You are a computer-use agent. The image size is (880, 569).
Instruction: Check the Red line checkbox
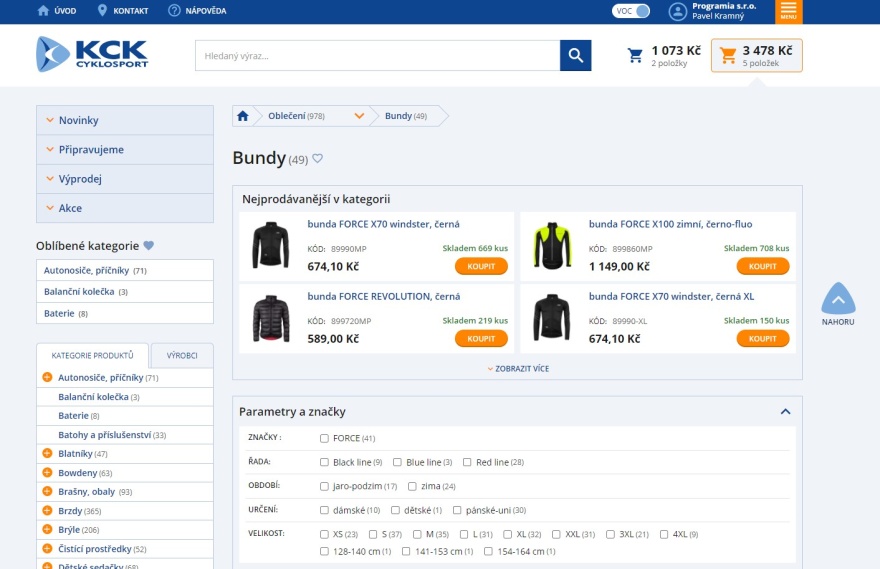(x=467, y=462)
